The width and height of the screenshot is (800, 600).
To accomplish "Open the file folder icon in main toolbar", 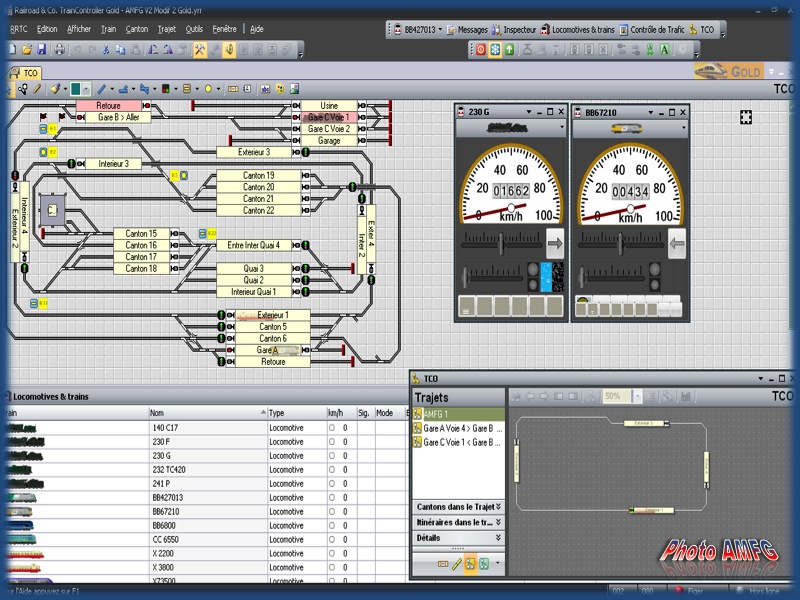I will (x=27, y=49).
